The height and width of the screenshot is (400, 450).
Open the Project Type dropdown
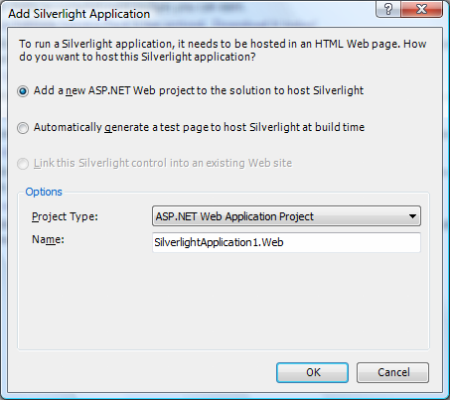click(x=286, y=216)
